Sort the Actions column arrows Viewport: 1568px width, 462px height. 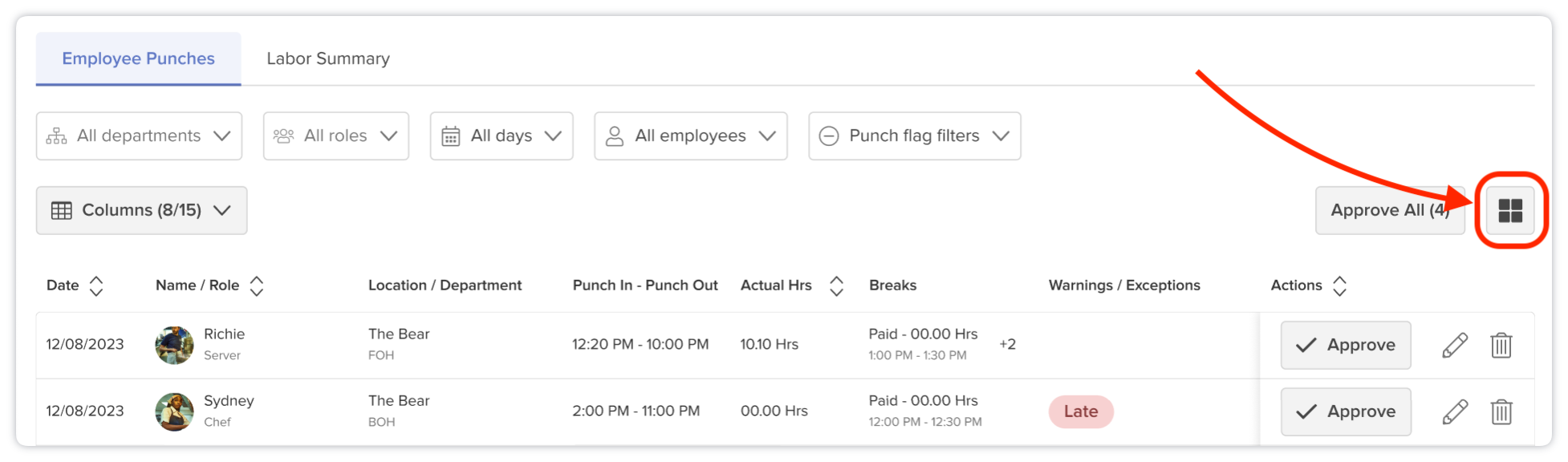[x=1339, y=286]
